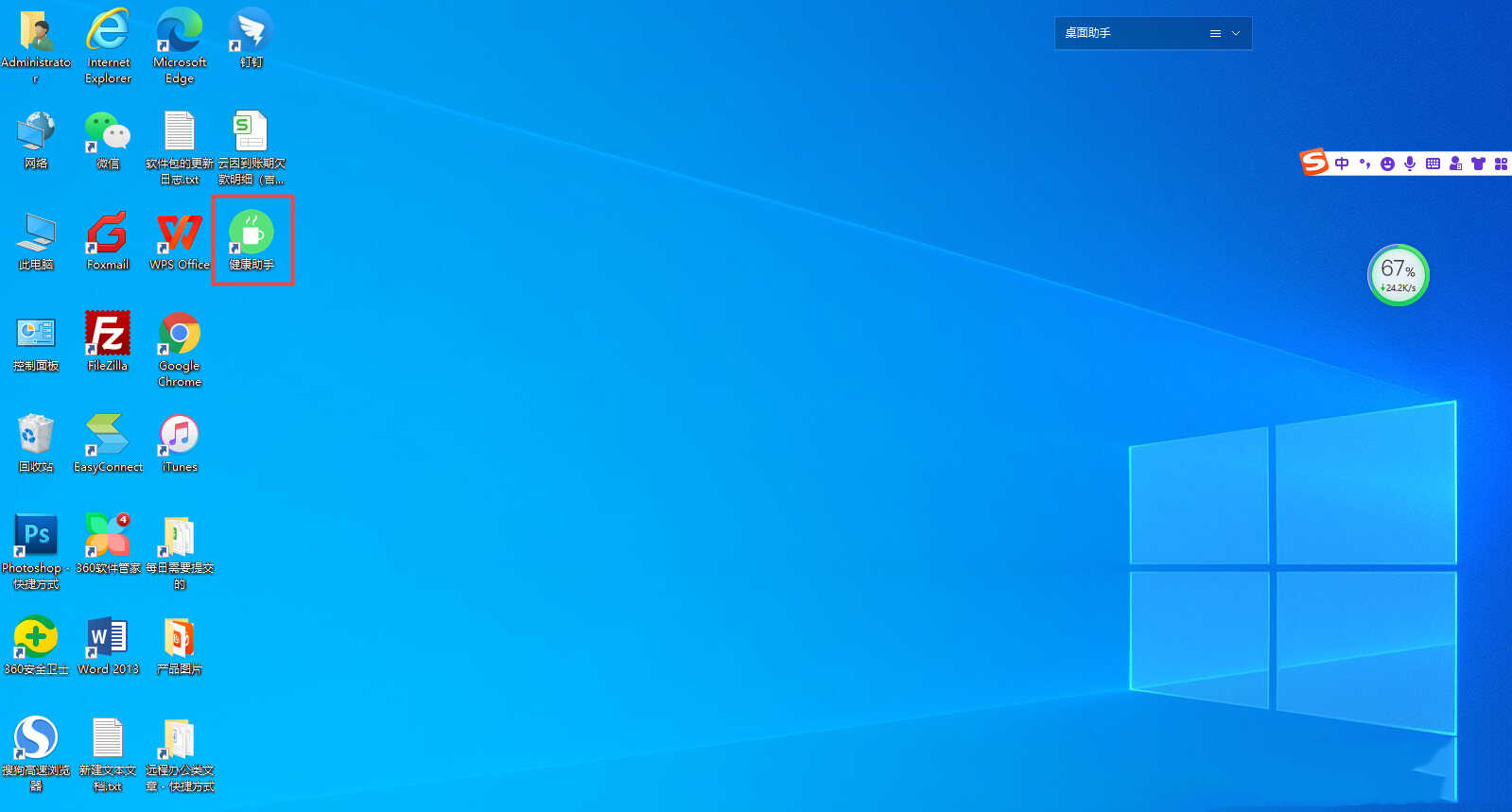Open Sogou skin shirt icon
1512x812 pixels.
tap(1478, 164)
